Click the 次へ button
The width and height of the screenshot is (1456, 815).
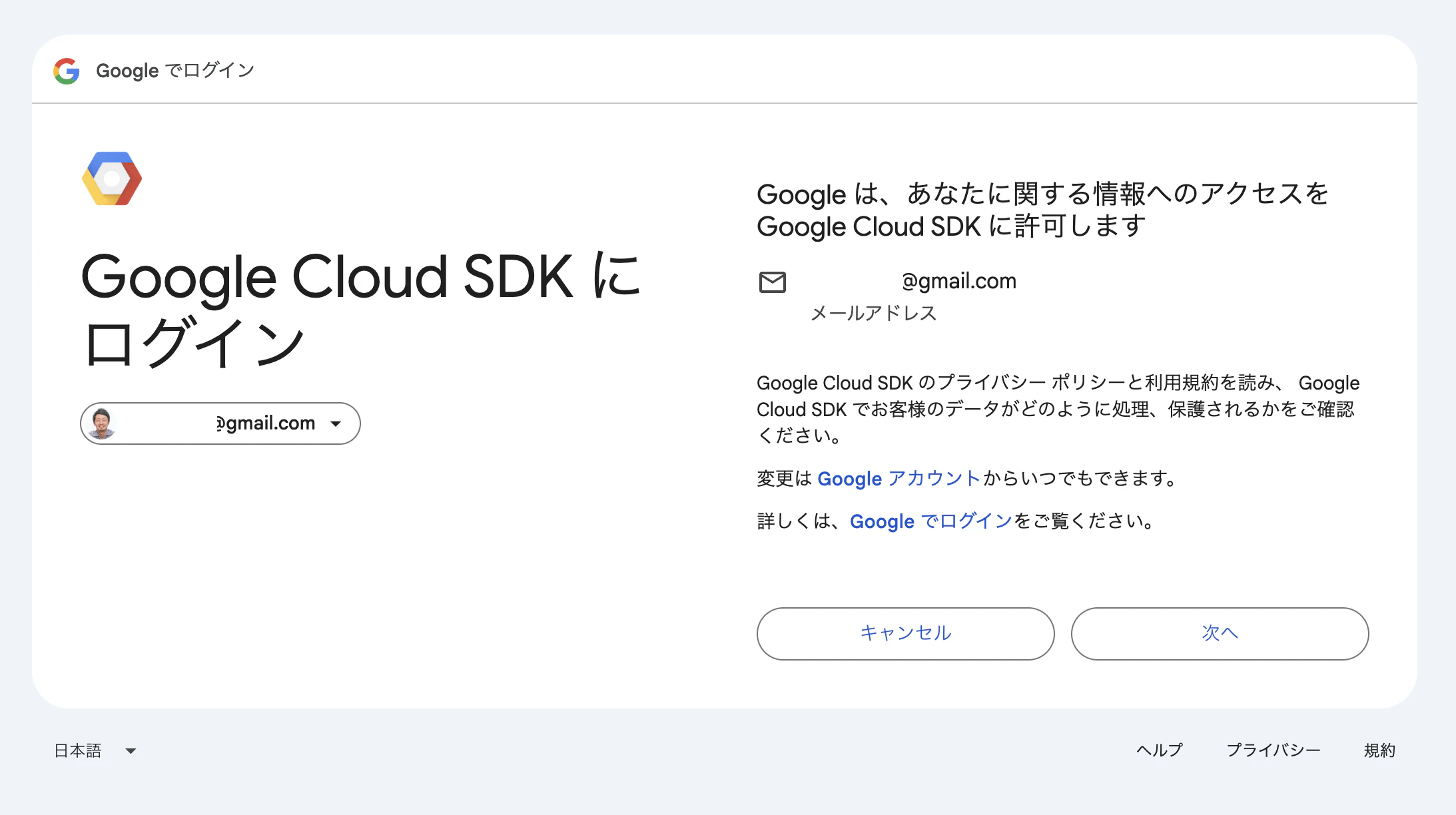(x=1220, y=633)
